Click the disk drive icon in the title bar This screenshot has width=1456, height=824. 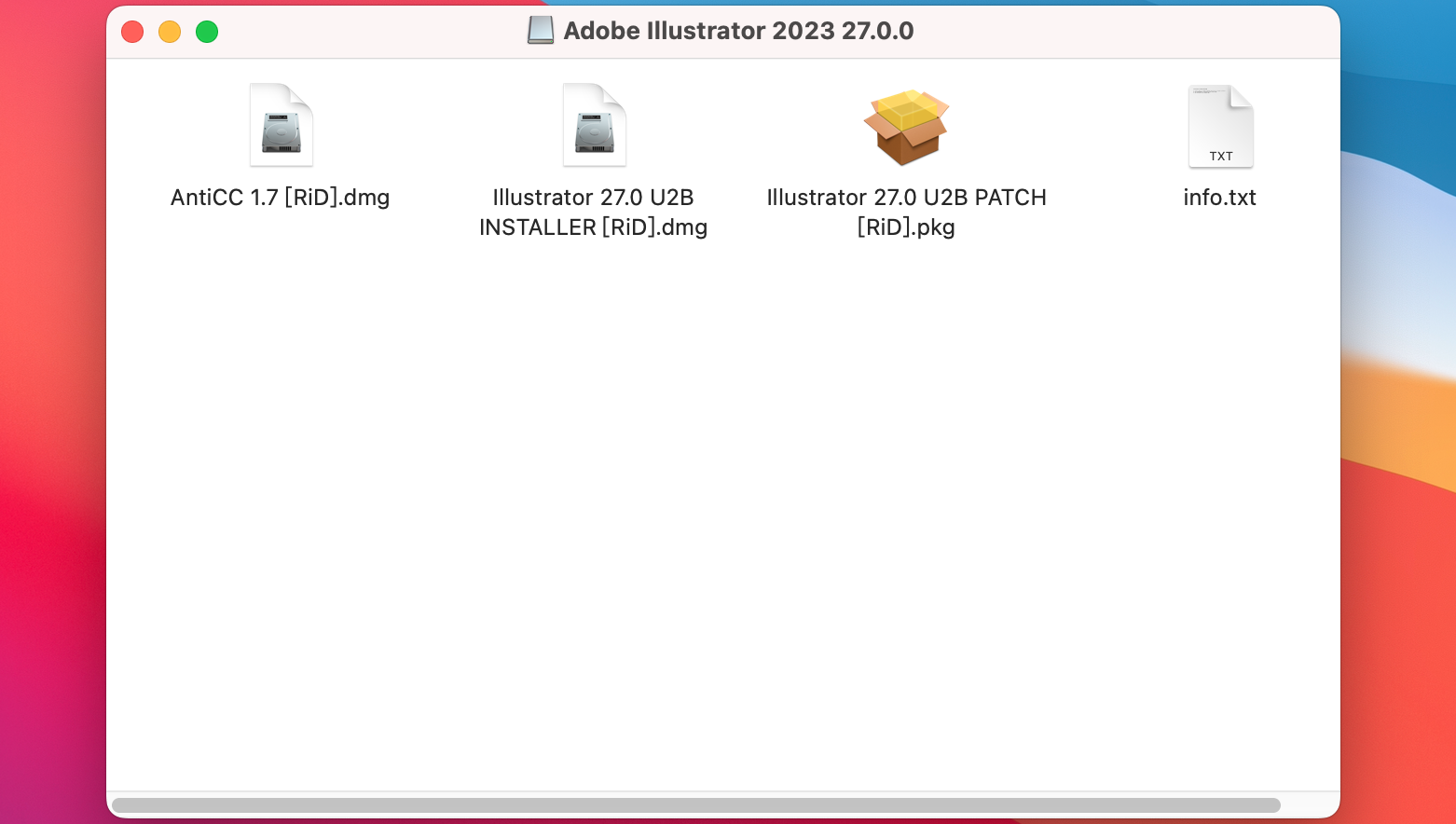click(x=541, y=30)
